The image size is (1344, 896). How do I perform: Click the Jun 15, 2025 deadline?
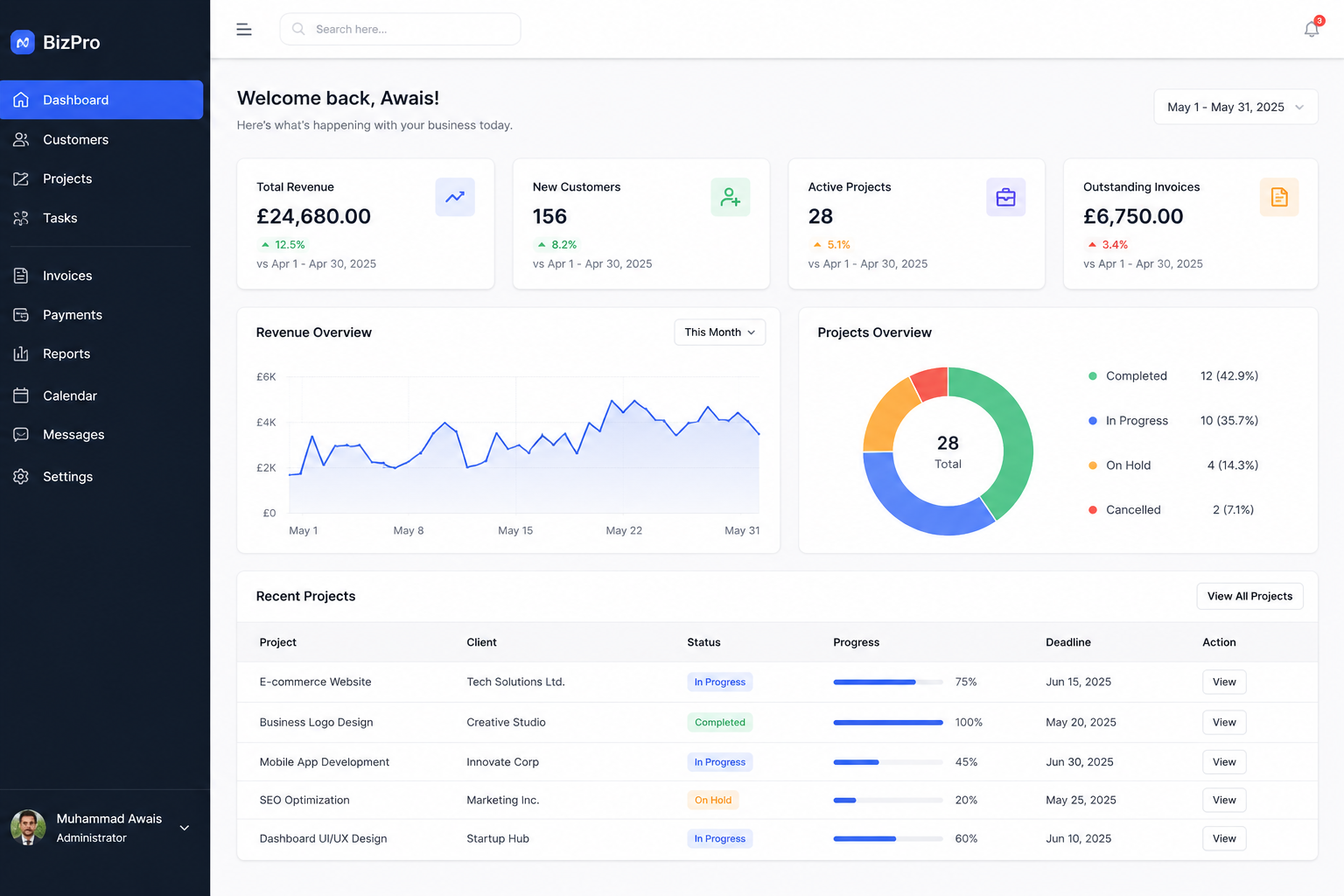coord(1078,682)
